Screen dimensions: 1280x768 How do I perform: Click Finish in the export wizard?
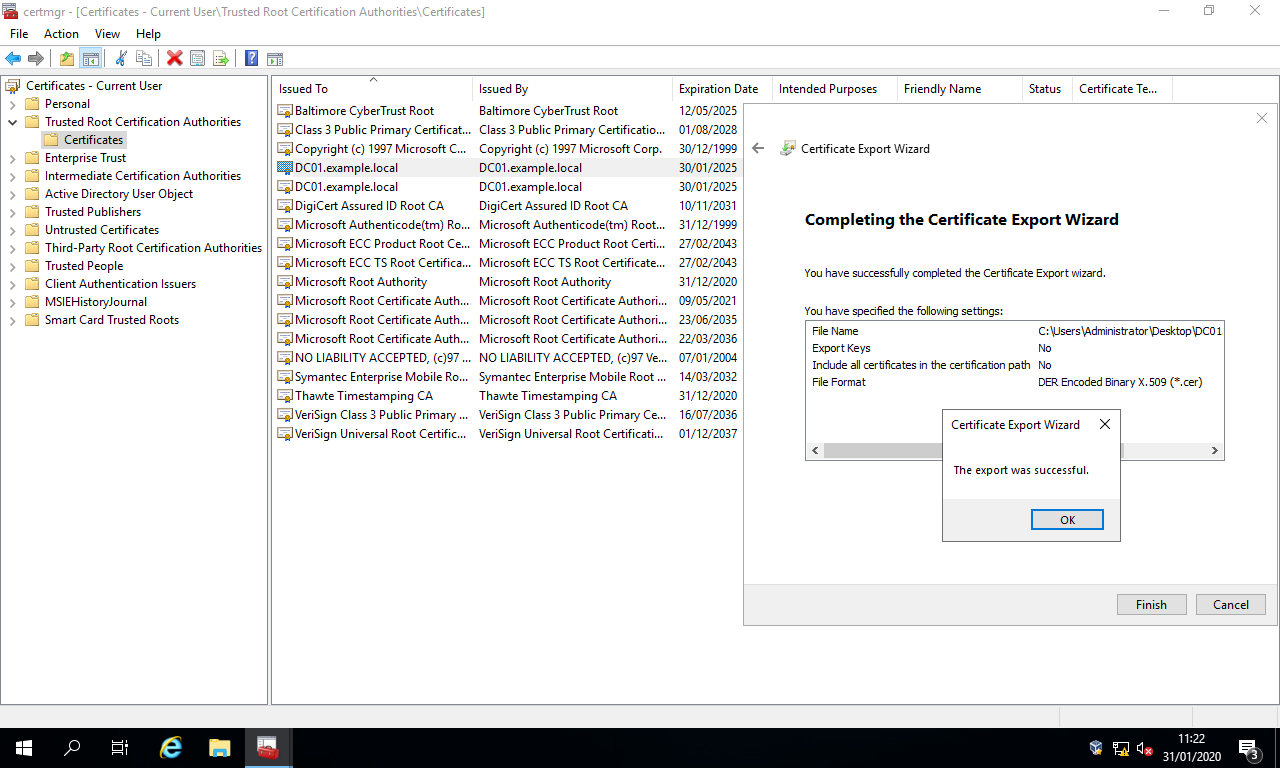pos(1151,604)
